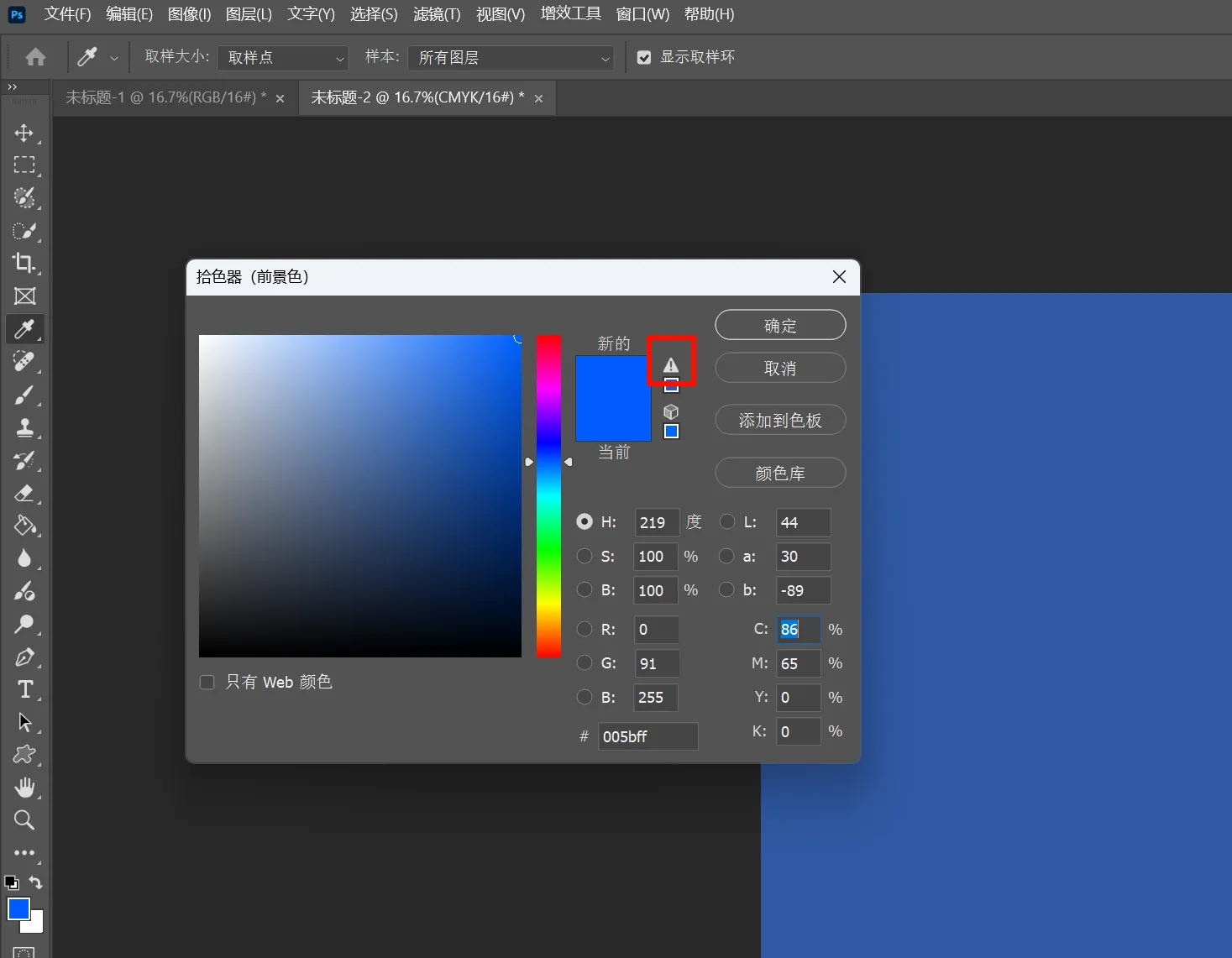Open the 滤镜(T) menu
Image resolution: width=1232 pixels, height=958 pixels.
tap(437, 14)
